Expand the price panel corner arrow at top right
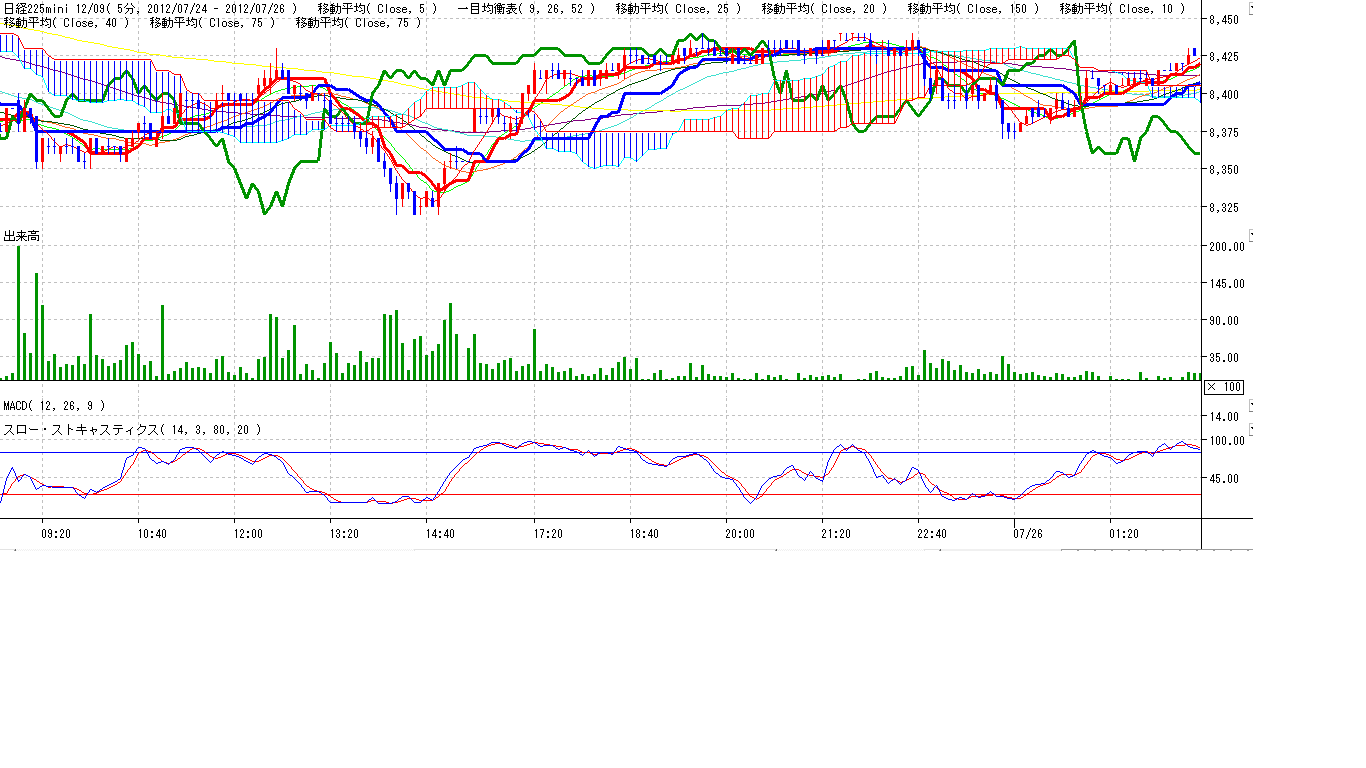The height and width of the screenshot is (768, 1366). tap(1250, 9)
